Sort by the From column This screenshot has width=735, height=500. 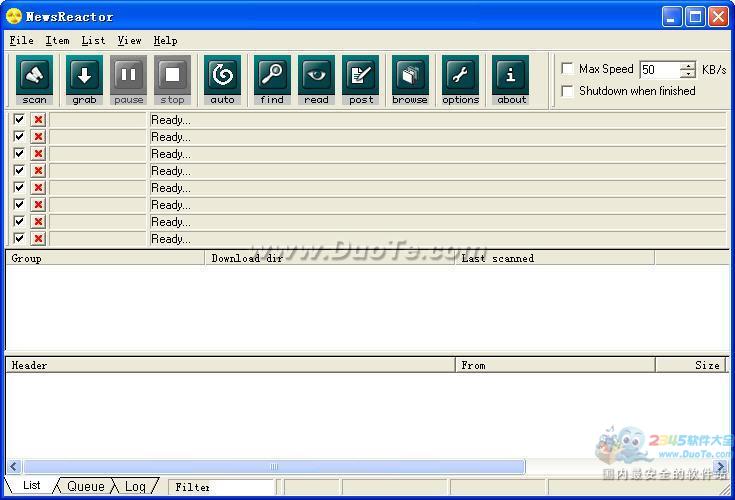pos(555,365)
